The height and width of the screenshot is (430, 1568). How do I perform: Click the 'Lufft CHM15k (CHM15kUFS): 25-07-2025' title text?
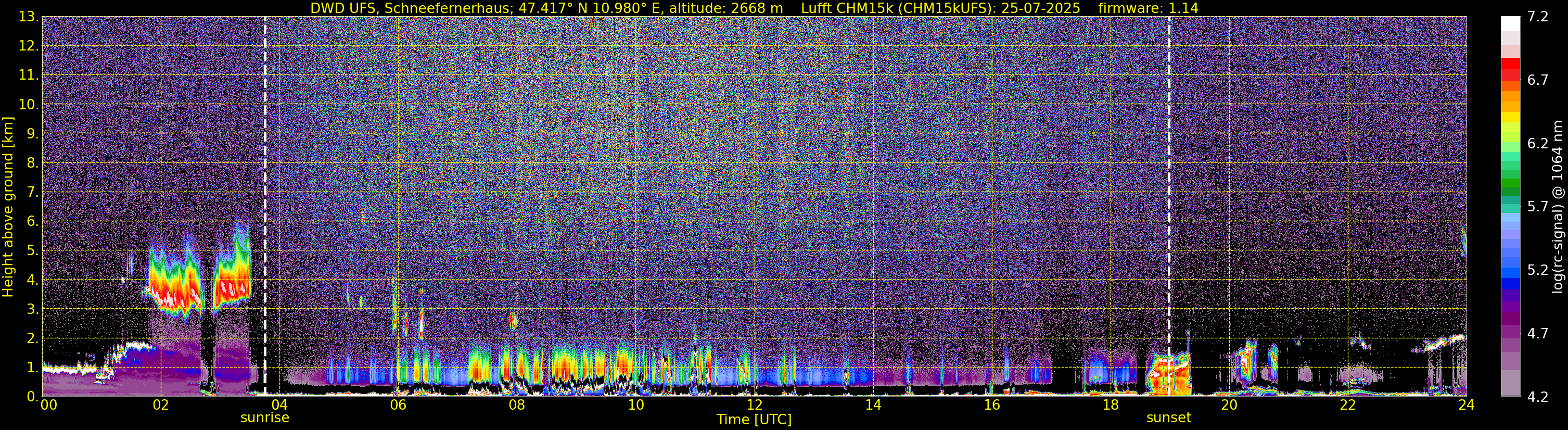(940, 8)
